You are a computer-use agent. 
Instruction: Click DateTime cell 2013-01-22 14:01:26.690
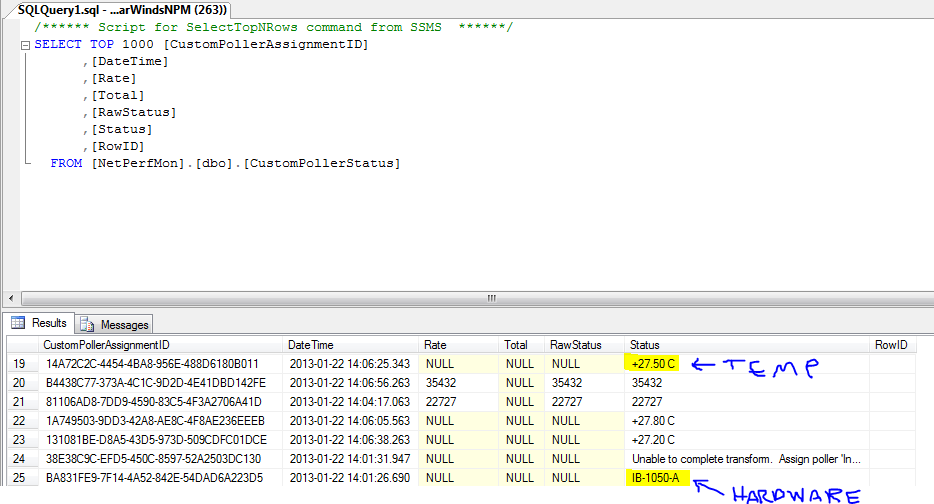click(x=350, y=478)
